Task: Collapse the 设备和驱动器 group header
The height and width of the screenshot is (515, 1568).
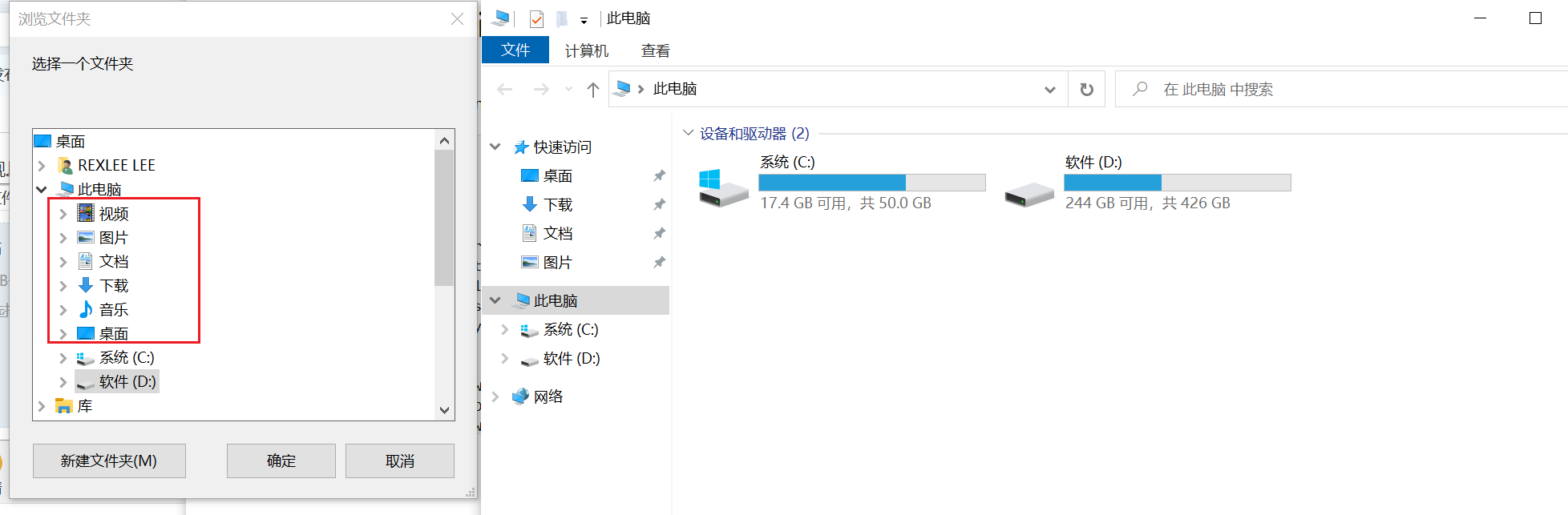Action: coord(688,133)
